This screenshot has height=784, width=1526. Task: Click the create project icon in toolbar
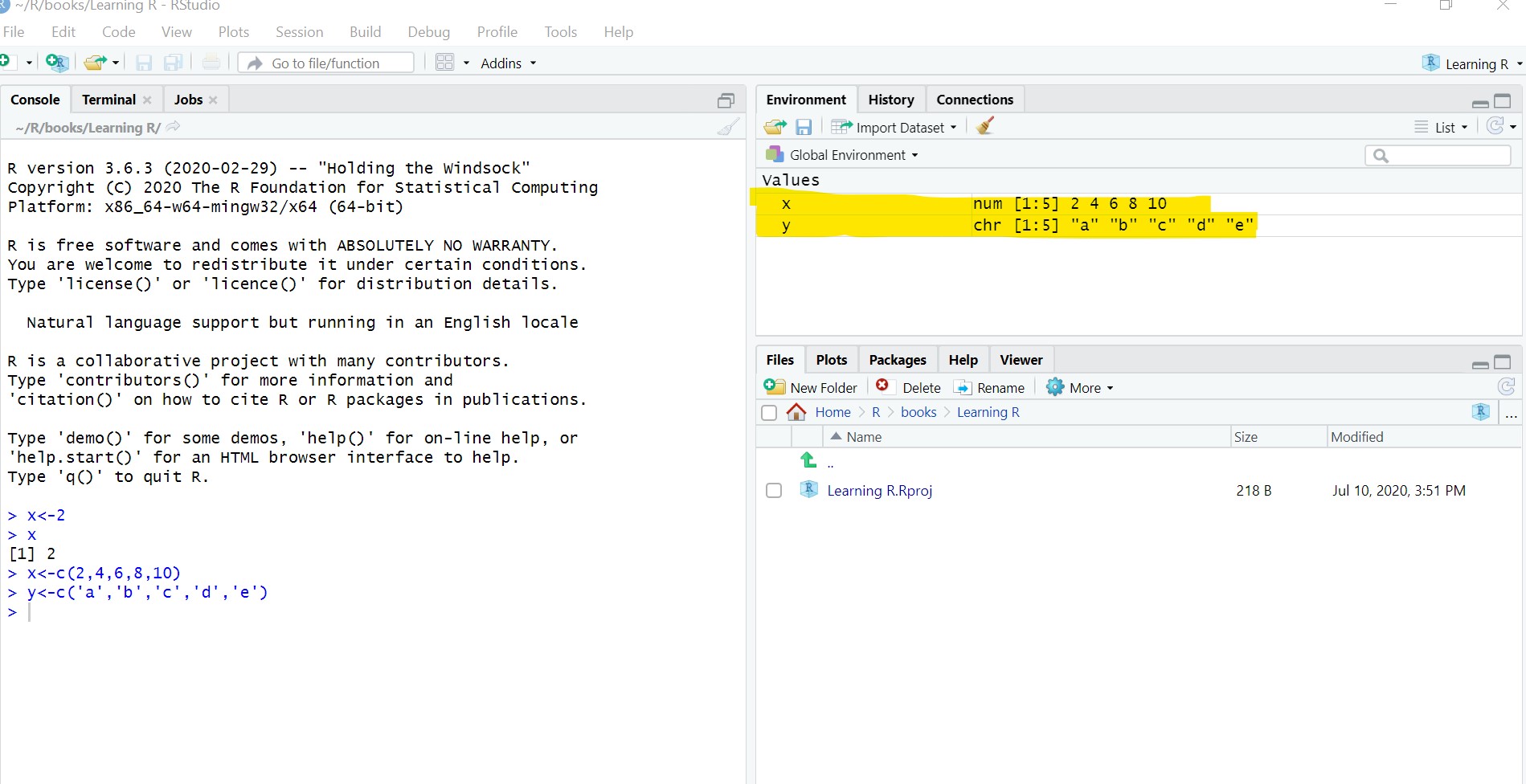(x=57, y=63)
